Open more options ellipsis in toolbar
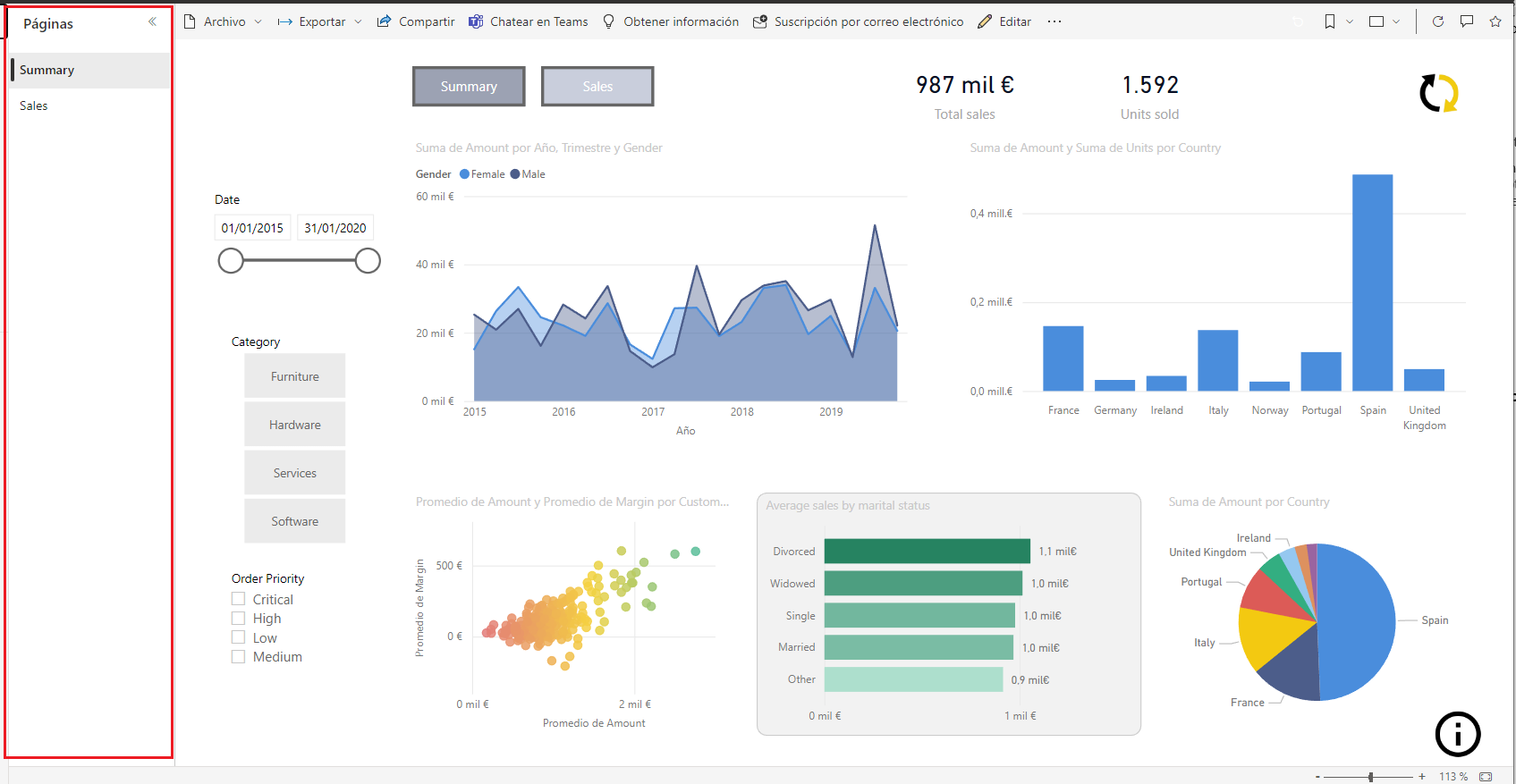 [x=1054, y=21]
